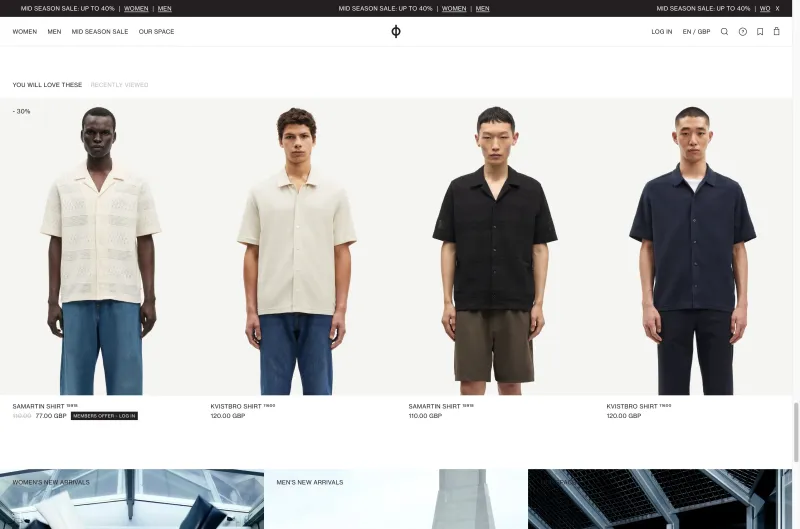Open the black Samartin Shirt product image
800x529 pixels.
coord(495,246)
